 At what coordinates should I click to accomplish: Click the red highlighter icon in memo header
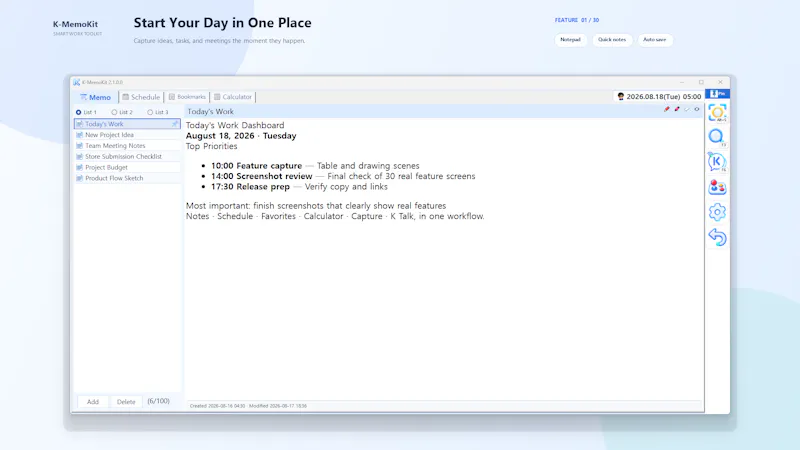(677, 109)
